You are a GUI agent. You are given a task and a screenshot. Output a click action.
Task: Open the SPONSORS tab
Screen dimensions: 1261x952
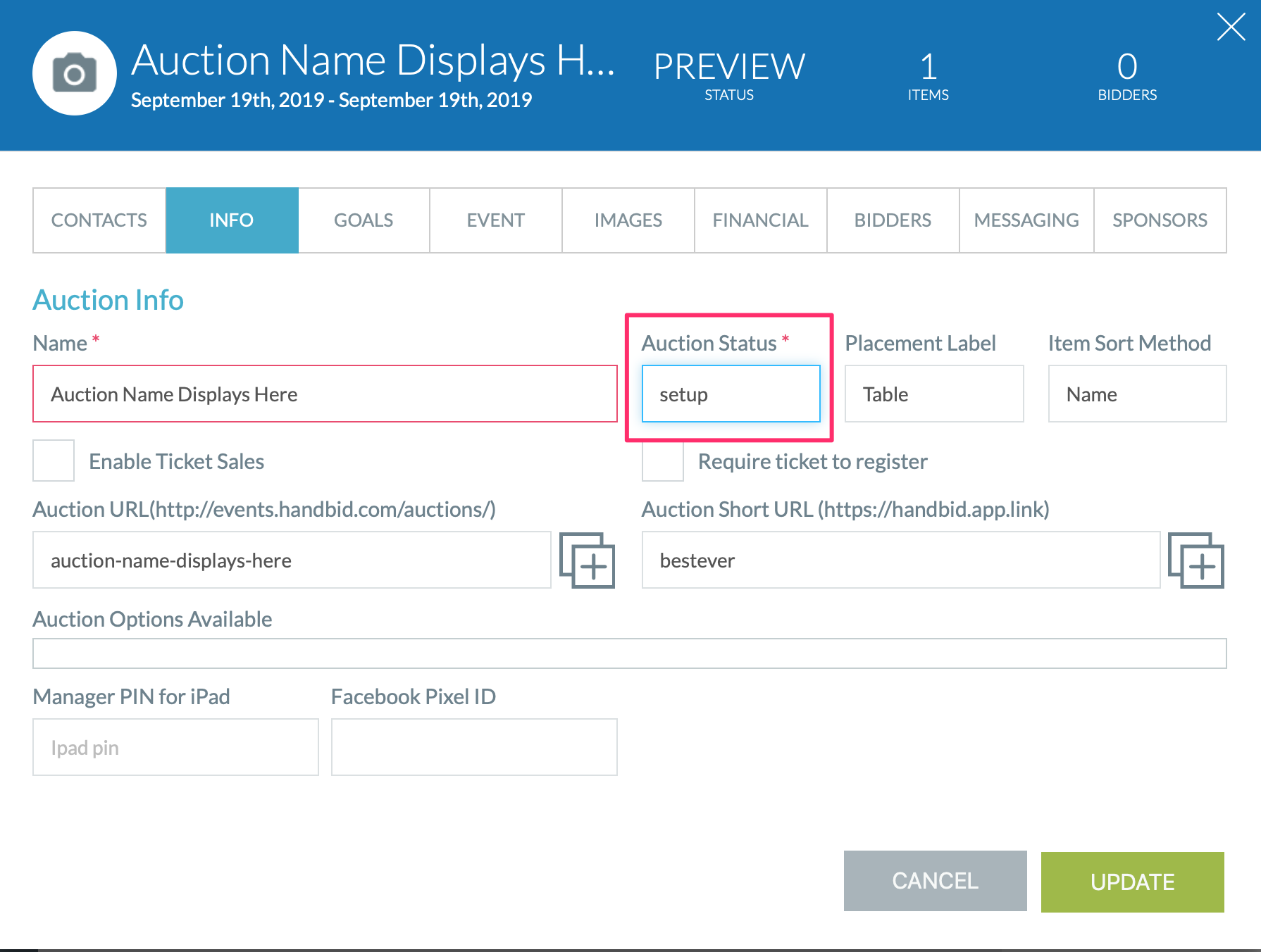[x=1160, y=220]
